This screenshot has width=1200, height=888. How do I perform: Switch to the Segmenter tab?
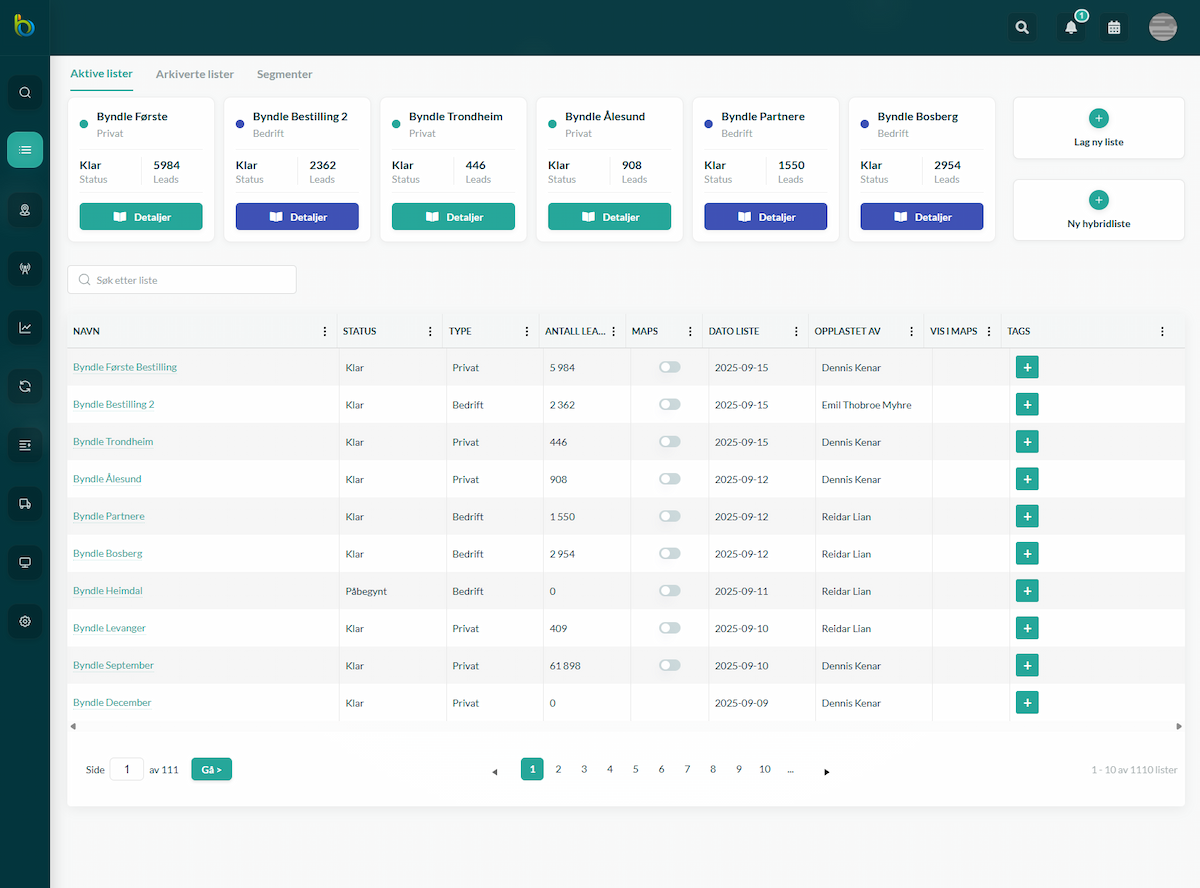point(285,74)
